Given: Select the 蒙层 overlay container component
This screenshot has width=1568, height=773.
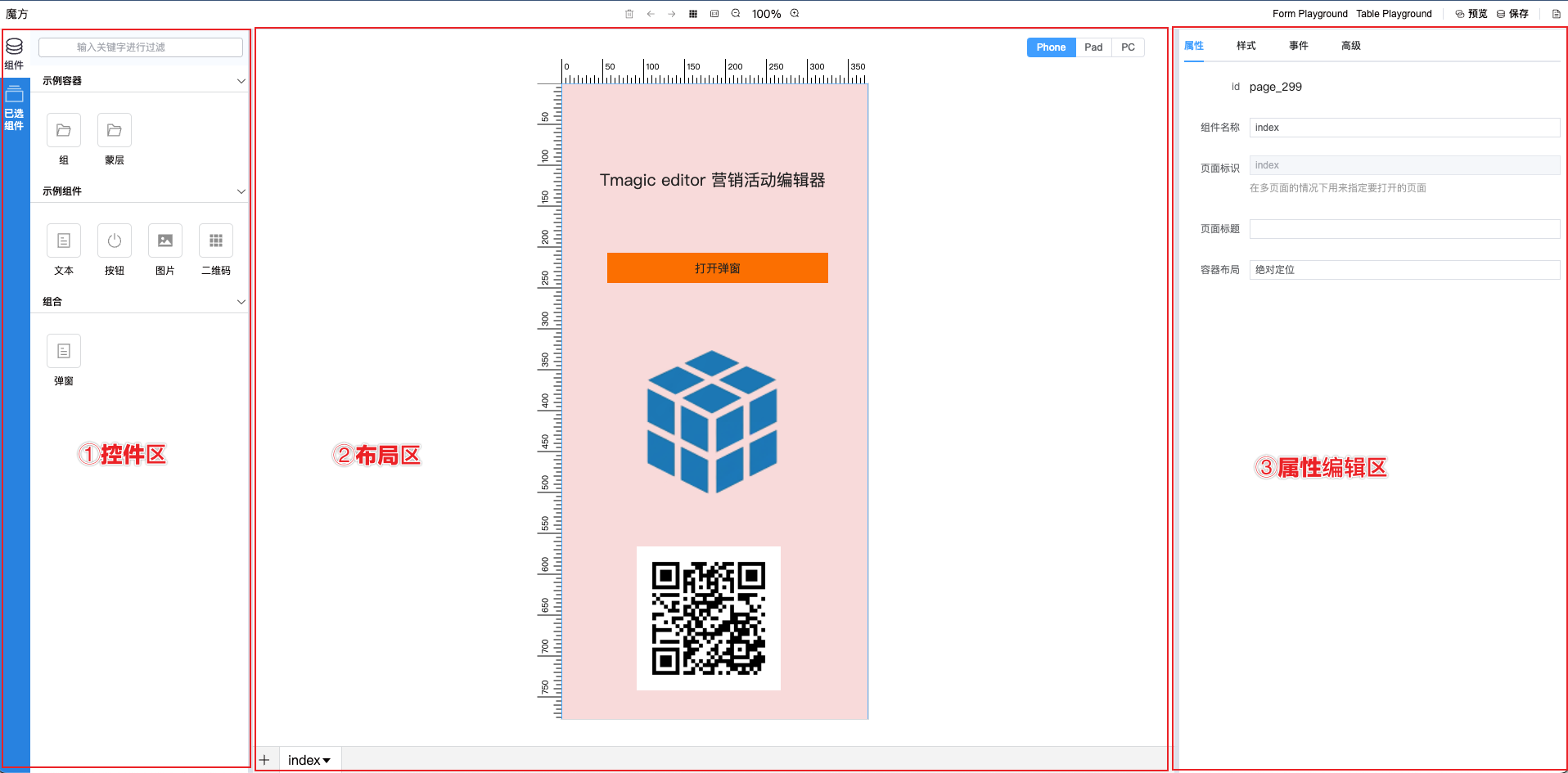Looking at the screenshot, I should (115, 140).
